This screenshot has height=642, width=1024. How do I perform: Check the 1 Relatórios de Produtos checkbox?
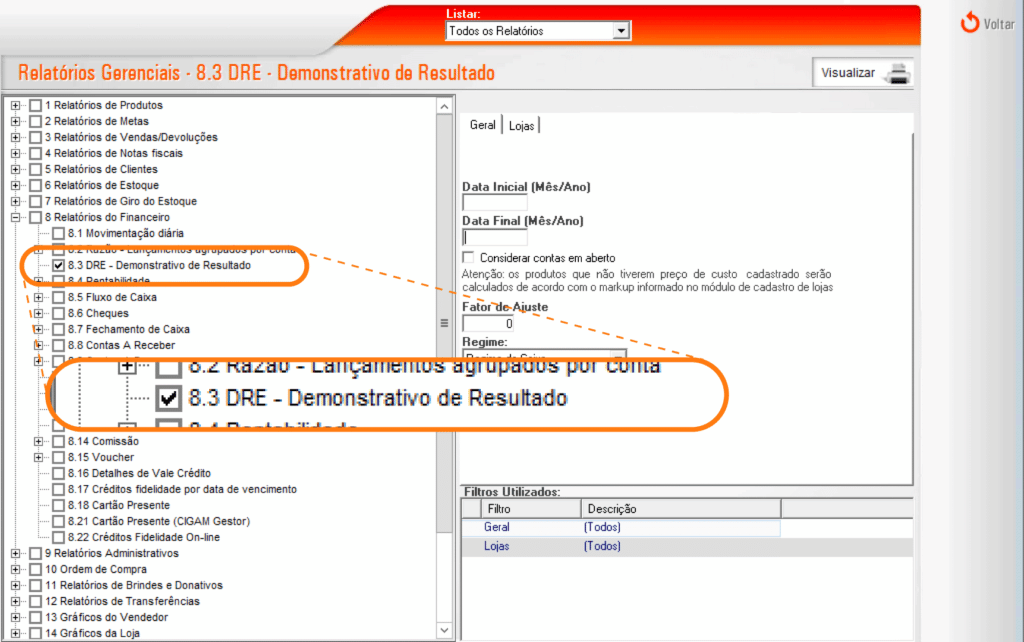pos(36,105)
